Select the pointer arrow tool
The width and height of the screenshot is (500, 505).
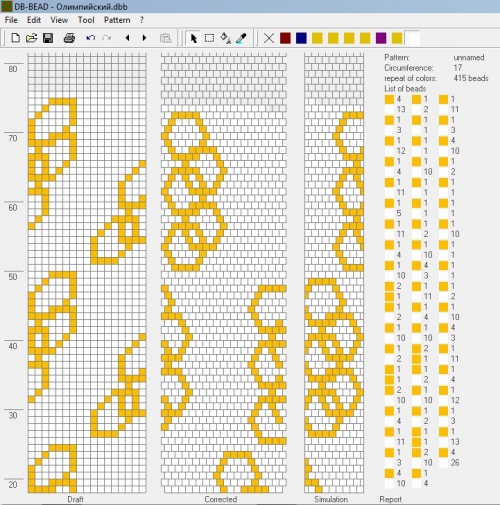pos(193,38)
